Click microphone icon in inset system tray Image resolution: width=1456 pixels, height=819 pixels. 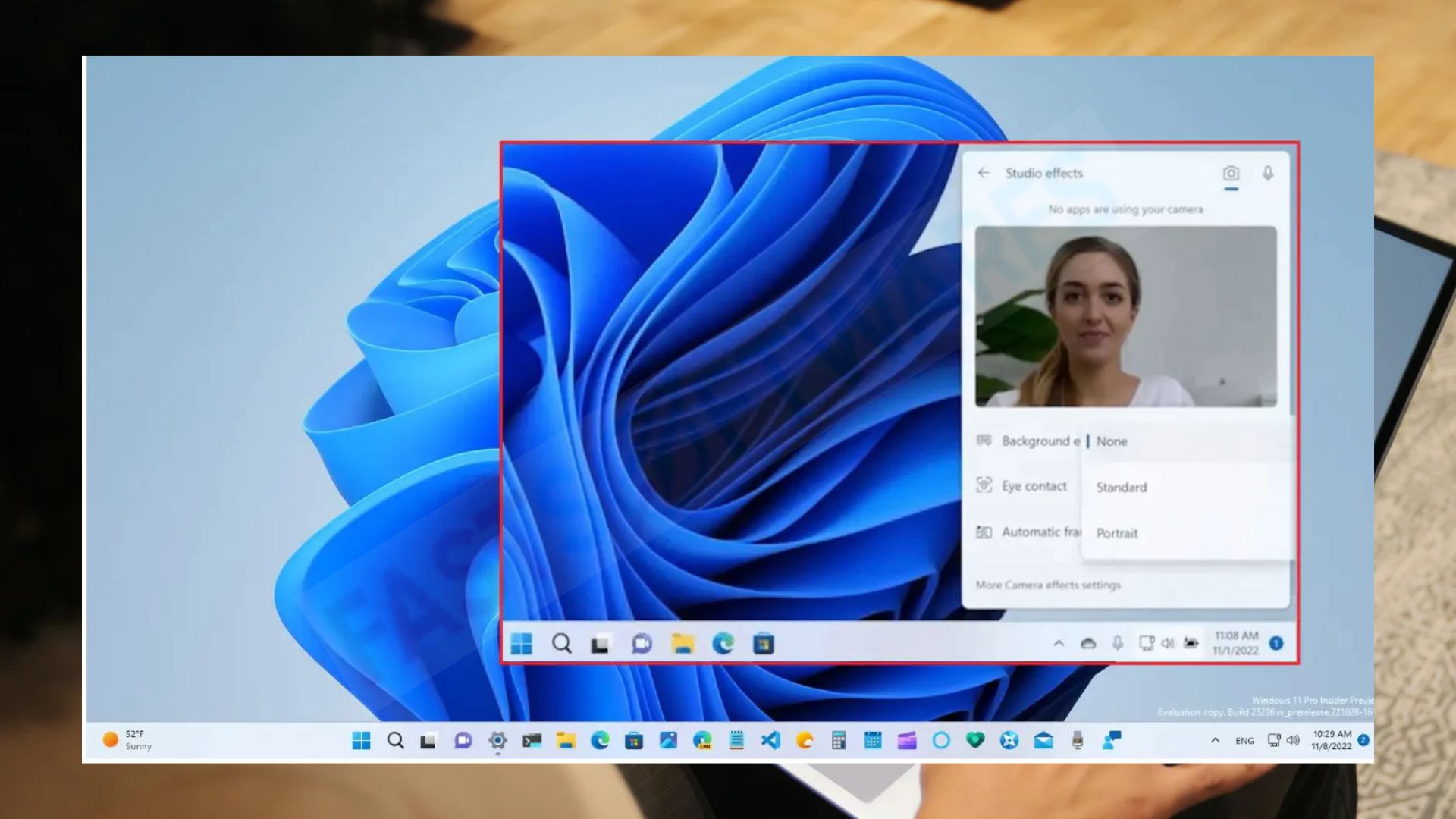(x=1118, y=644)
